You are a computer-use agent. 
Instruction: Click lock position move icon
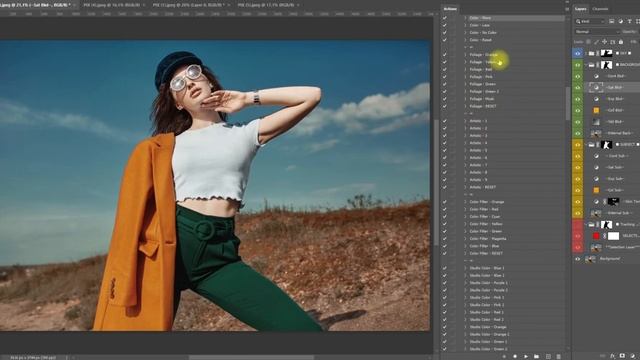tap(604, 42)
